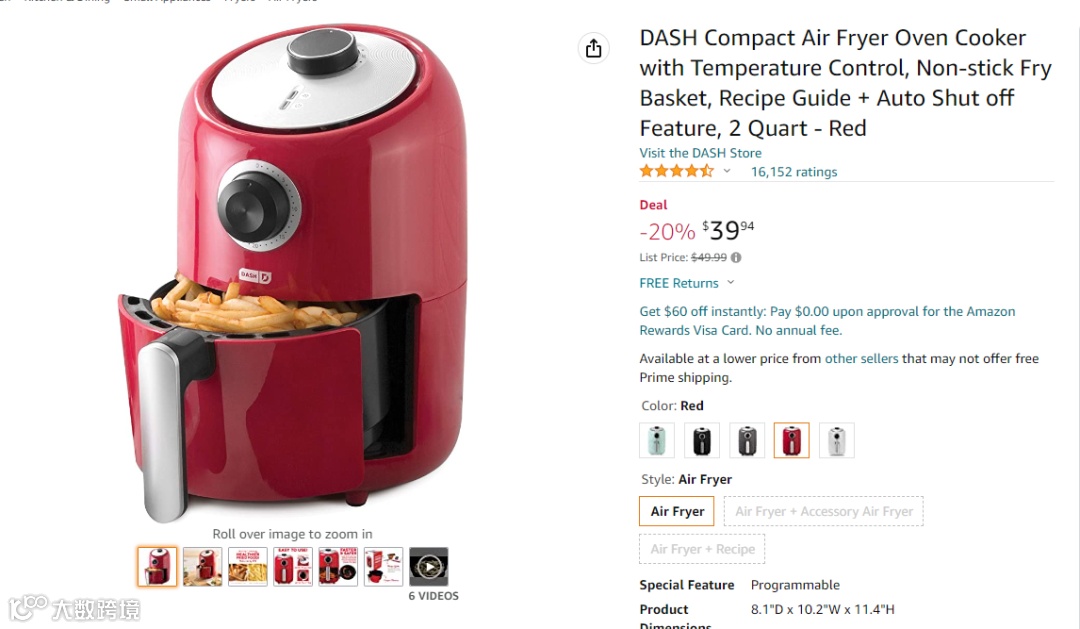Click the List Price info icon
This screenshot has width=1080, height=629.
click(x=736, y=258)
